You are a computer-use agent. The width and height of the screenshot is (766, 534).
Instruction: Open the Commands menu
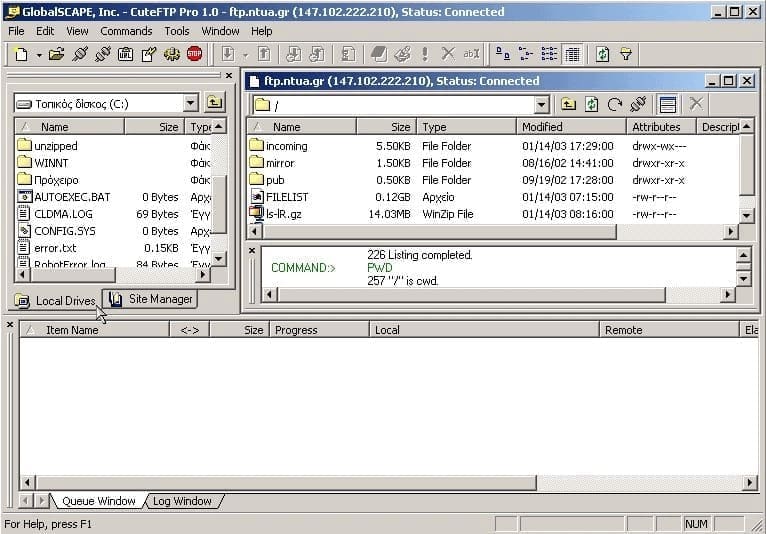click(x=126, y=31)
